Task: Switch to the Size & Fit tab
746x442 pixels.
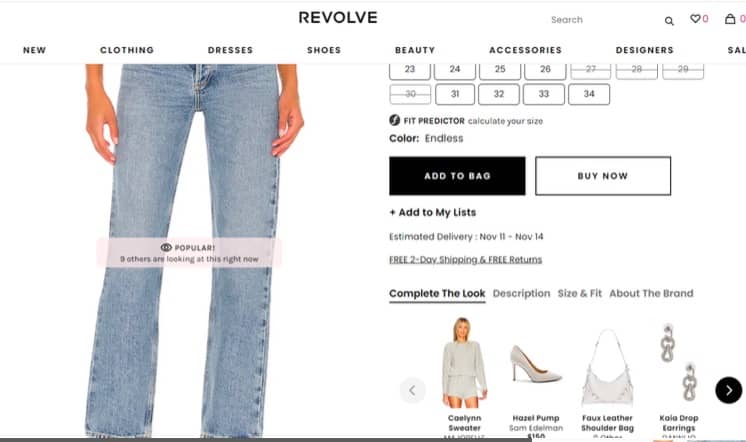Action: tap(579, 294)
